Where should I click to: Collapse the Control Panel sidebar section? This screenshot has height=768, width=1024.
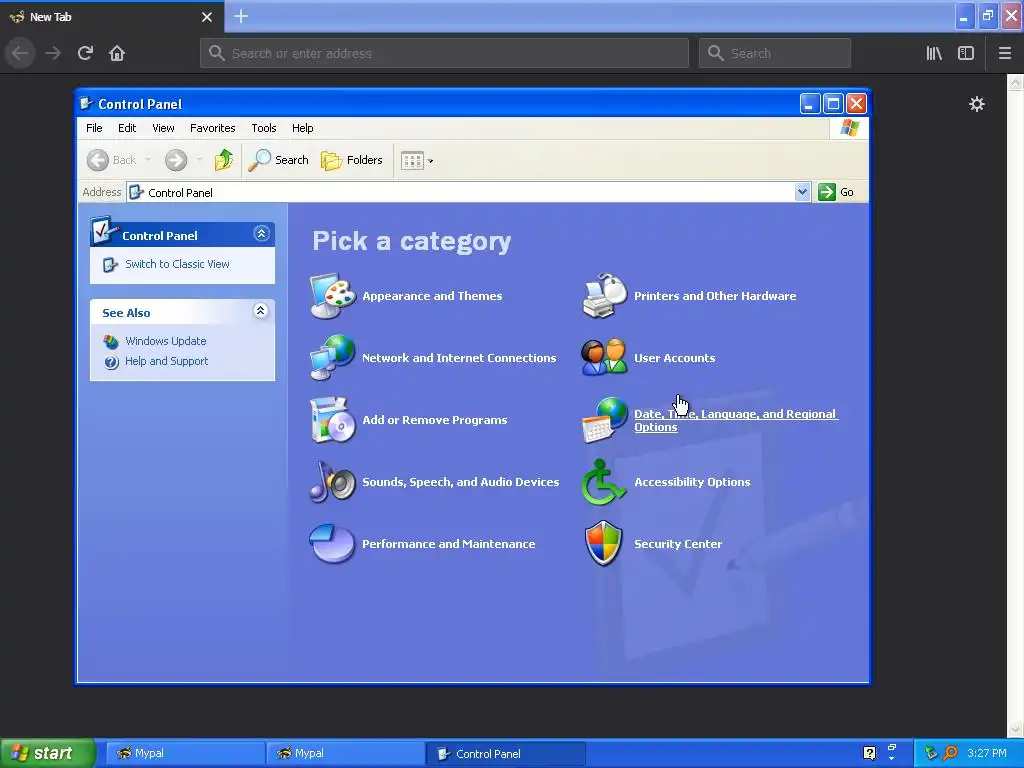point(261,234)
